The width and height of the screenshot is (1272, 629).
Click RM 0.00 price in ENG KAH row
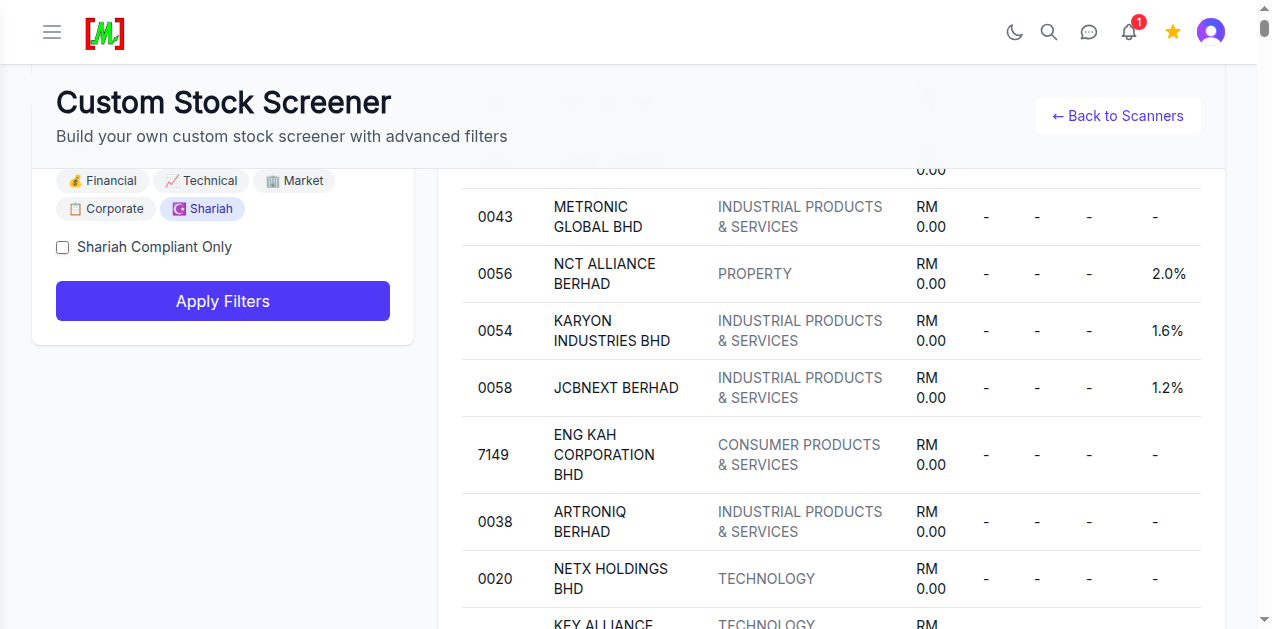(931, 455)
